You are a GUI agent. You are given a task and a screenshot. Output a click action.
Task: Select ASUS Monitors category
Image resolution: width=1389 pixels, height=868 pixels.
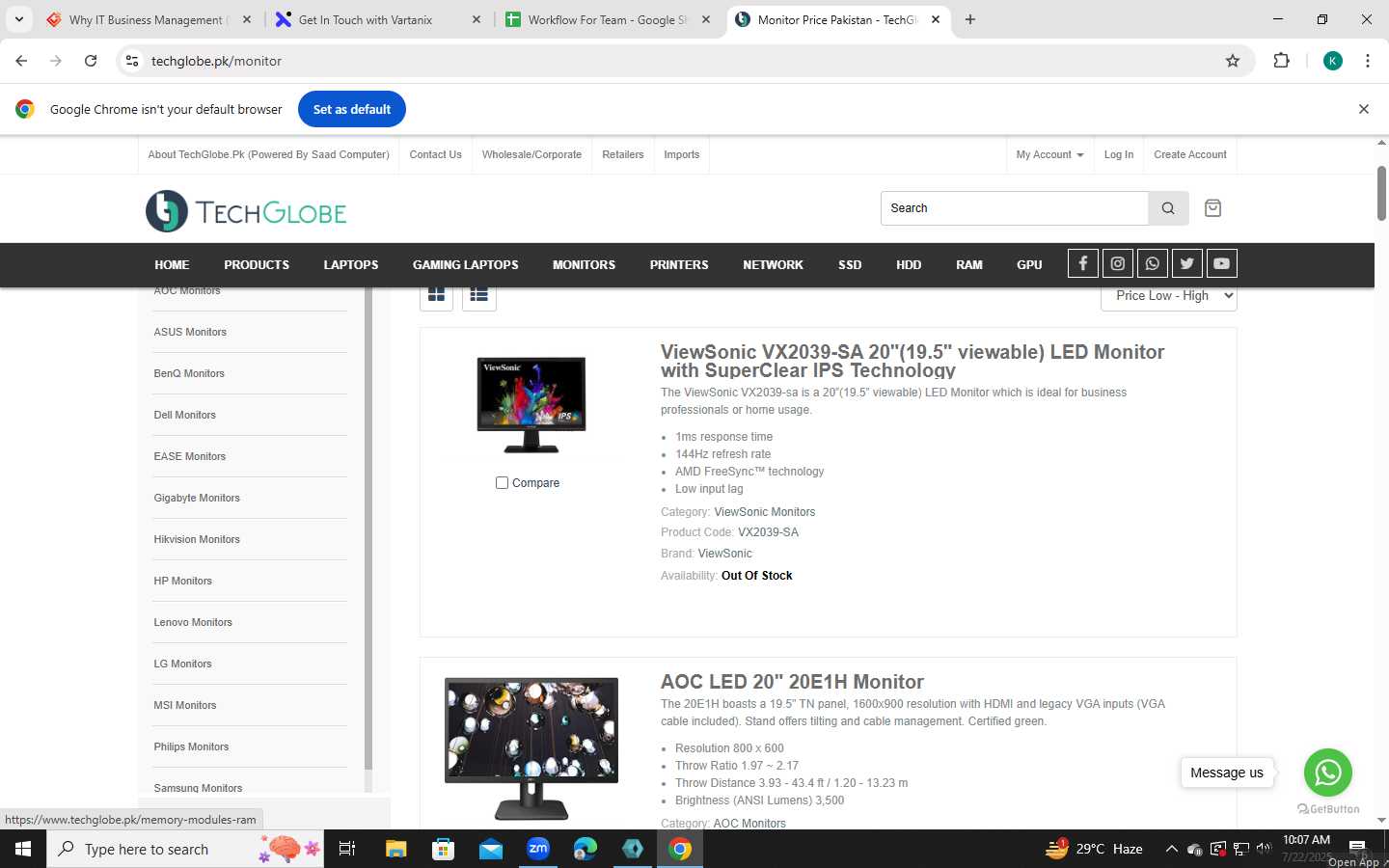coord(190,332)
